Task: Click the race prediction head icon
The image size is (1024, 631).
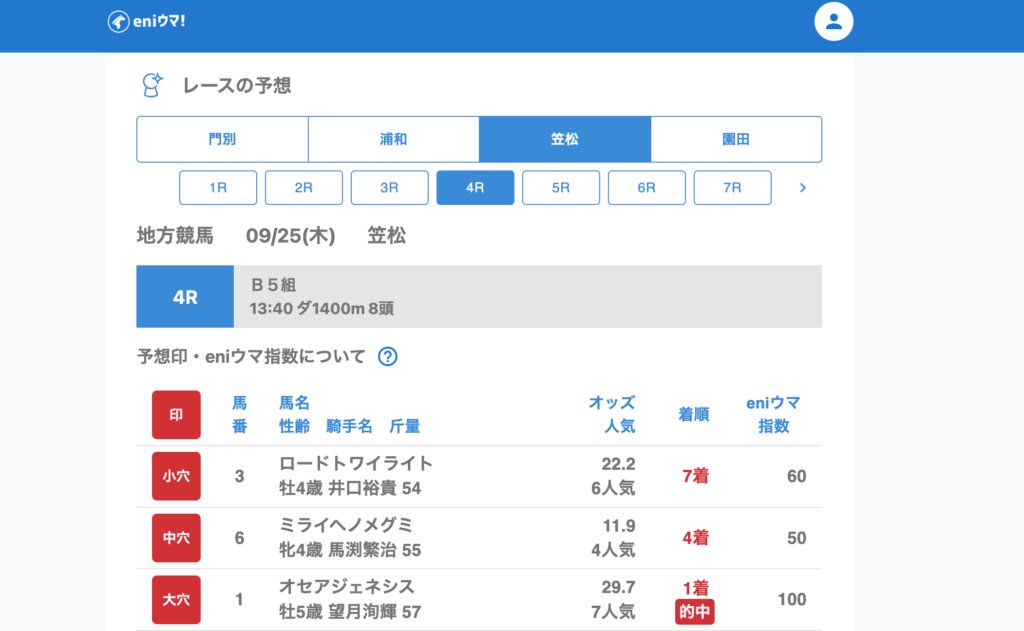Action: [152, 86]
